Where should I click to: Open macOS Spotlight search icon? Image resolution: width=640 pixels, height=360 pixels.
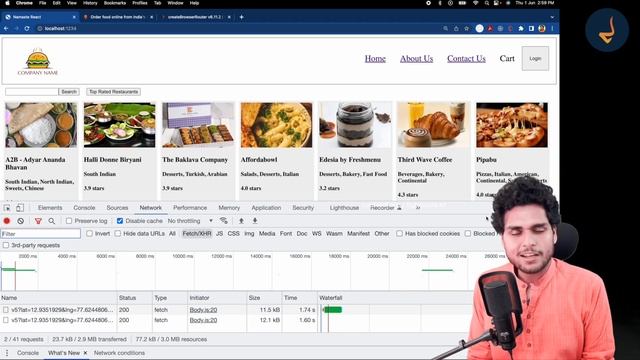pyautogui.click(x=487, y=3)
